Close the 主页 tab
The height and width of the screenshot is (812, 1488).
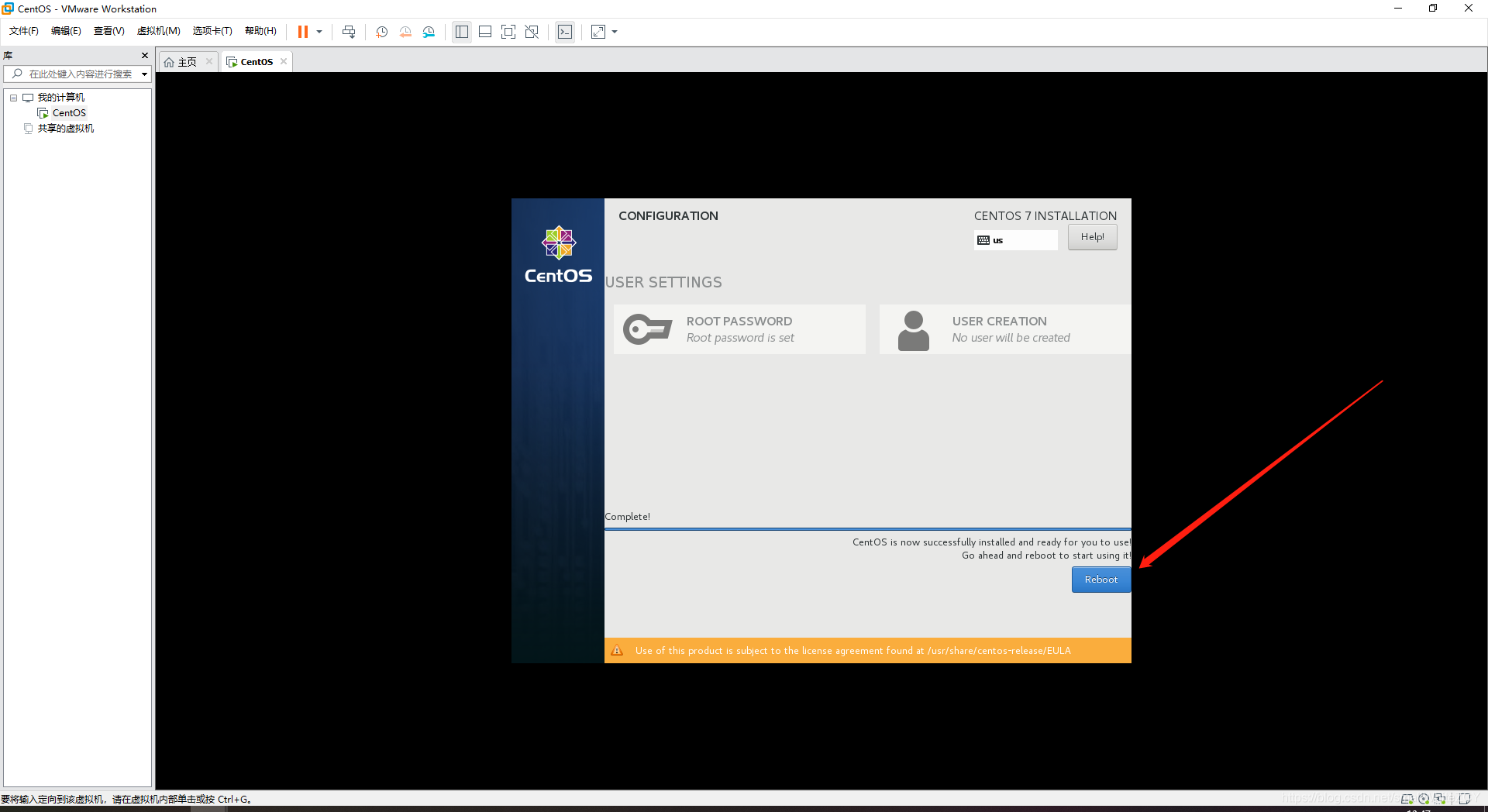tap(209, 61)
